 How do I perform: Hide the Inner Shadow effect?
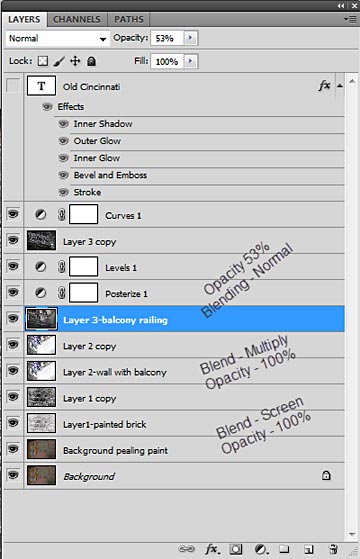[63, 124]
